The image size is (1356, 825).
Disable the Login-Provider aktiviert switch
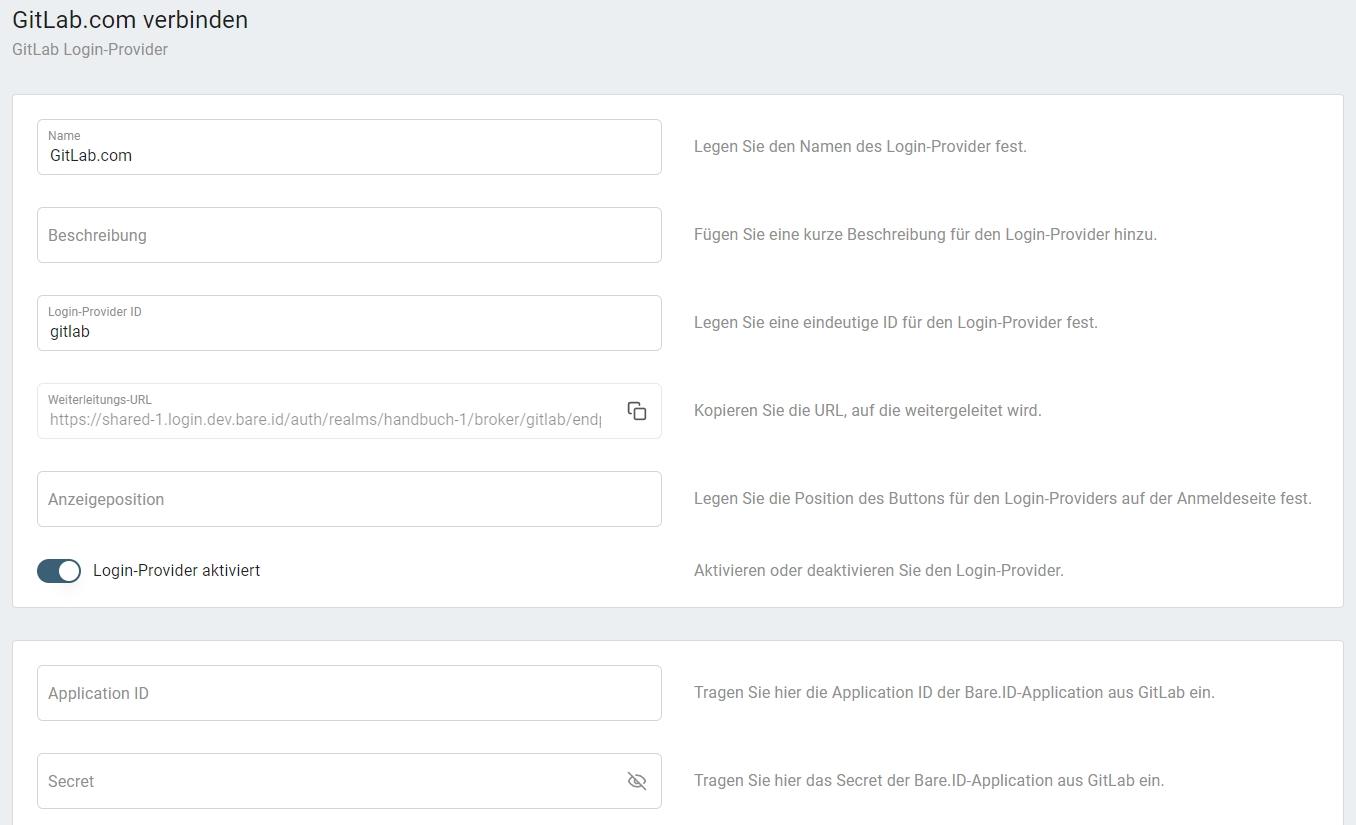click(x=59, y=571)
